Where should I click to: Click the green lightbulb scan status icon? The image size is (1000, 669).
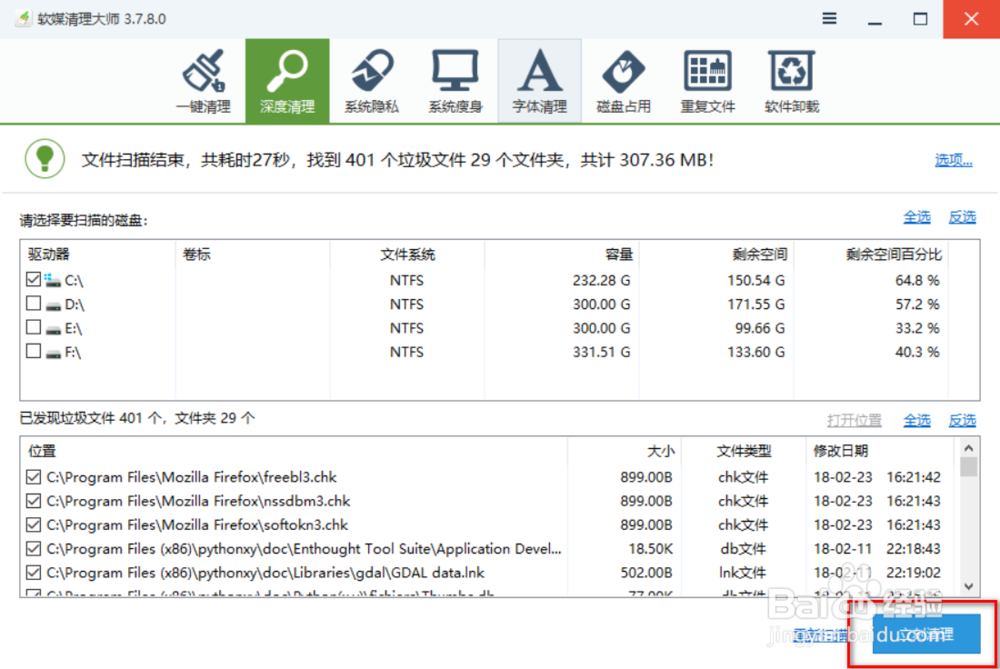44,159
